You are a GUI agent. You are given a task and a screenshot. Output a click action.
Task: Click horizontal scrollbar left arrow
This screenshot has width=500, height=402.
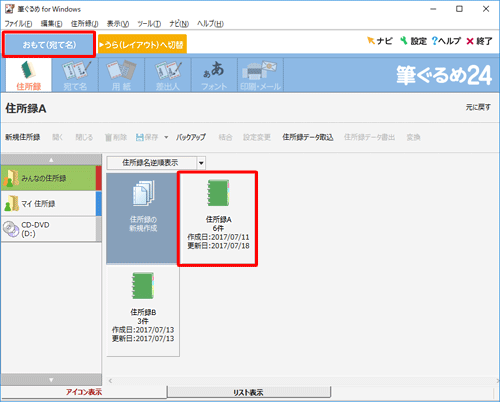click(x=110, y=381)
